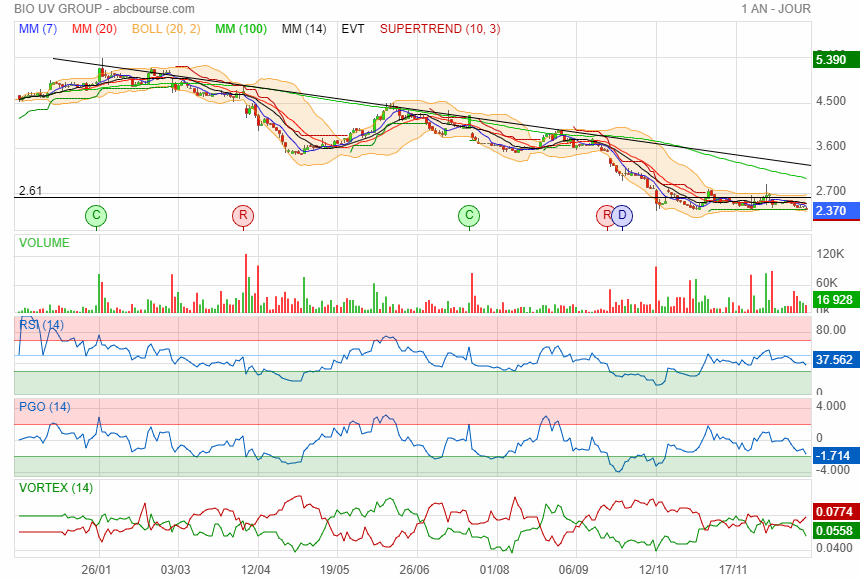Image resolution: width=860 pixels, height=580 pixels.
Task: Click the green 0.0558 vortex value
Action: point(836,531)
